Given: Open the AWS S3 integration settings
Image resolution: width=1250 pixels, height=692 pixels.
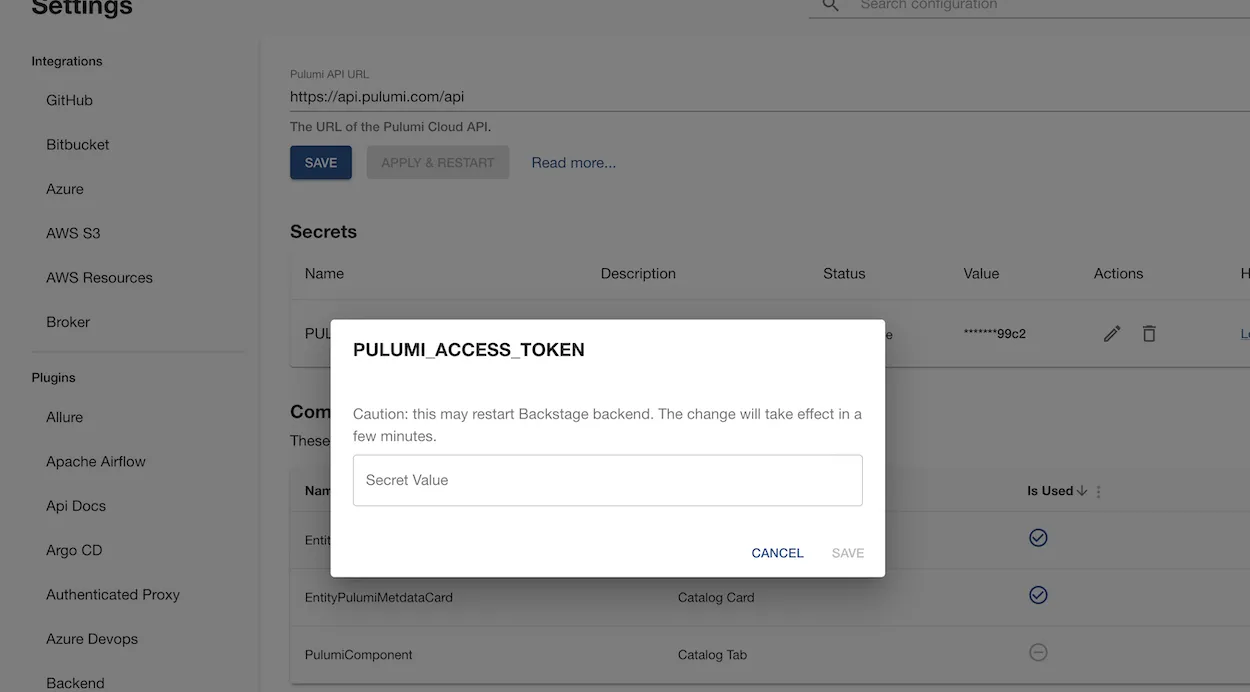Looking at the screenshot, I should (x=73, y=232).
